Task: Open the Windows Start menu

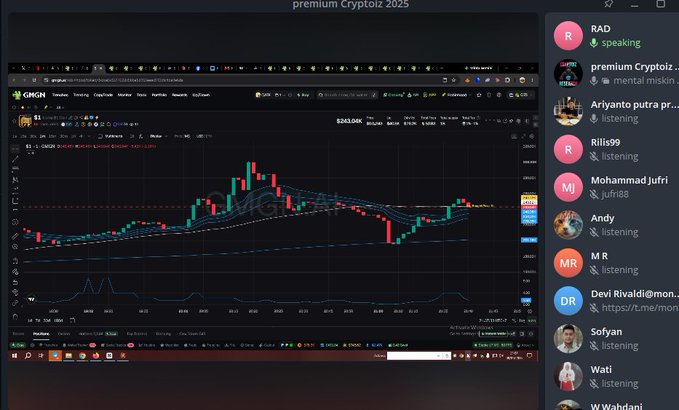Action: coord(14,355)
